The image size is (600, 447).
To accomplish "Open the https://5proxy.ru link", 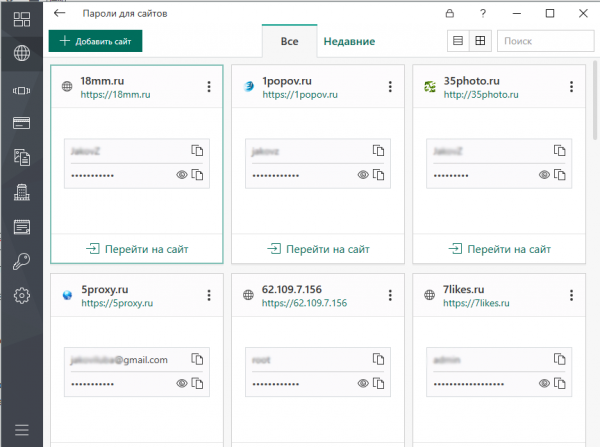I will click(117, 303).
